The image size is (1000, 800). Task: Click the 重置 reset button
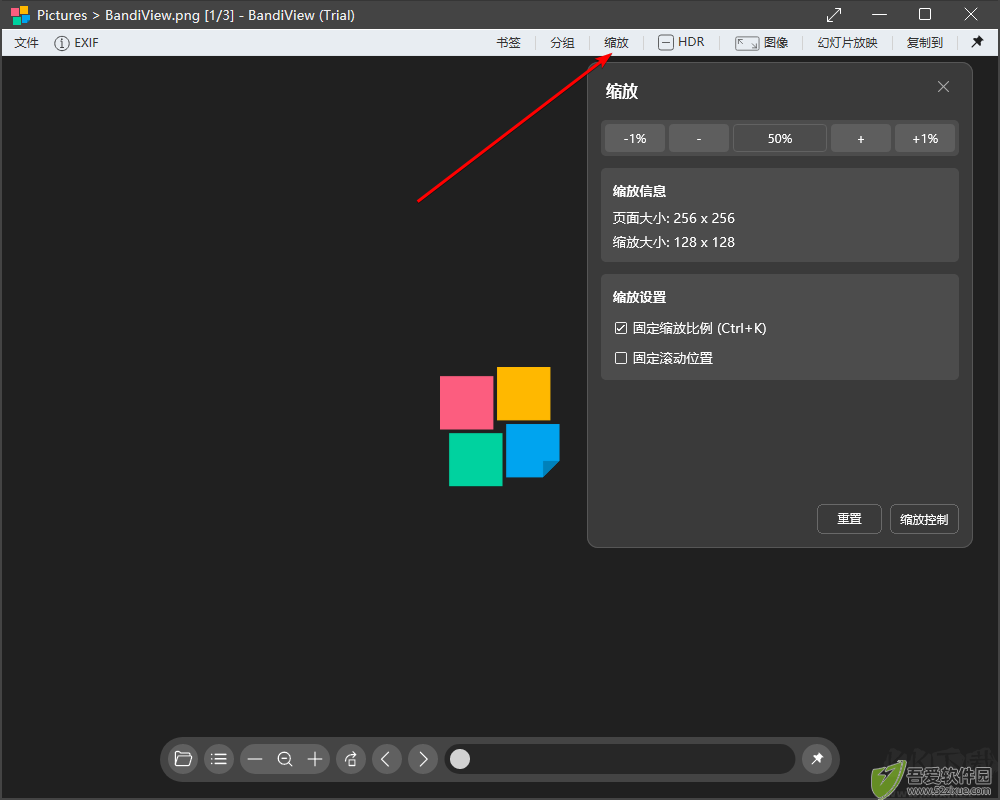click(849, 519)
